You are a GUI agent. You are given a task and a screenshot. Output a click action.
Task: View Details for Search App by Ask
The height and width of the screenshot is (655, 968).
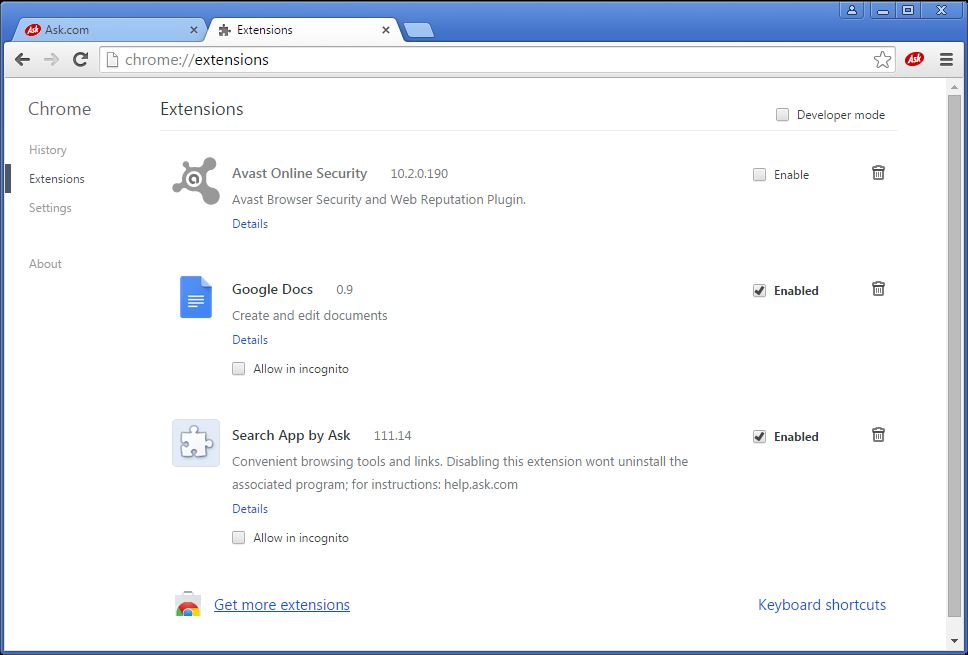click(x=250, y=509)
